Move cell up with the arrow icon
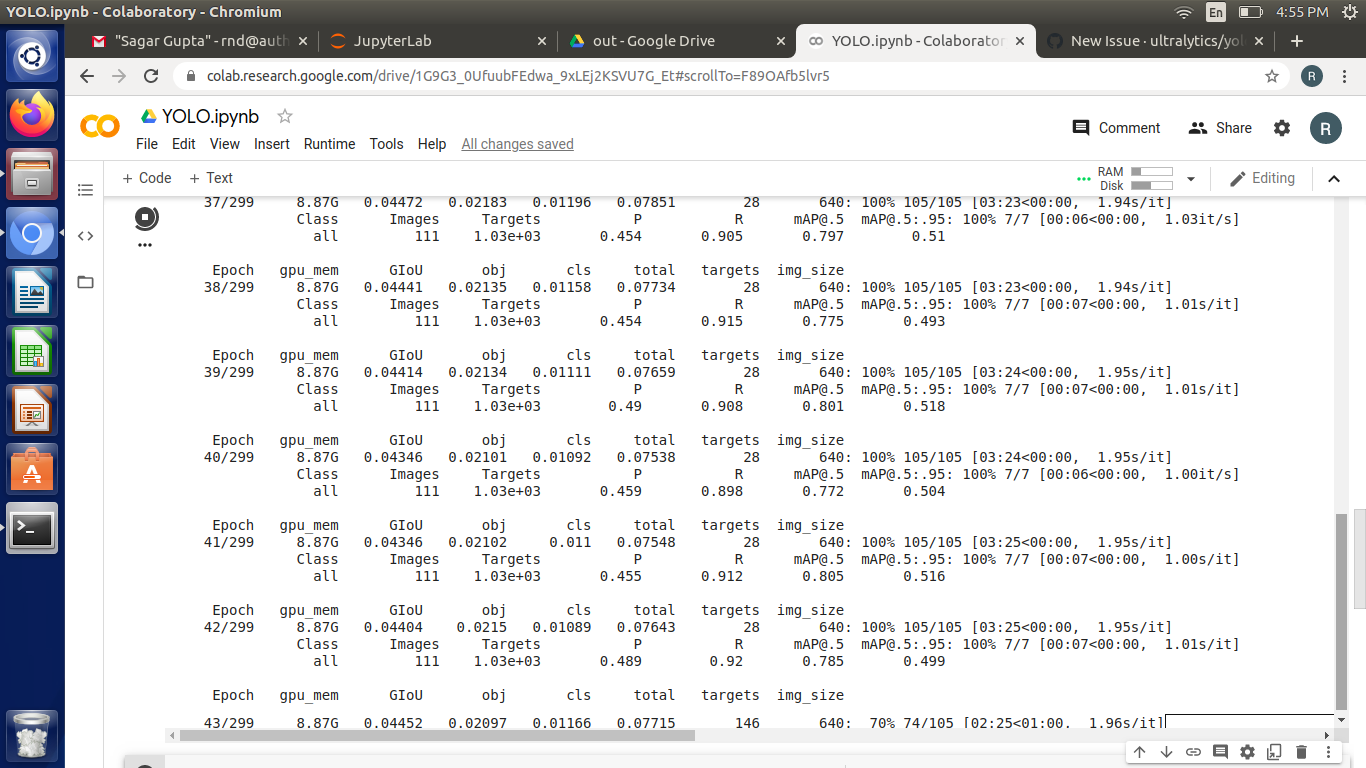1366x768 pixels. (x=1139, y=752)
